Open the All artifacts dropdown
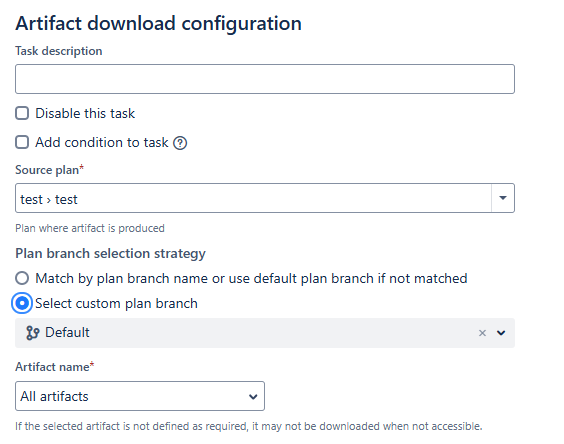 click(140, 396)
